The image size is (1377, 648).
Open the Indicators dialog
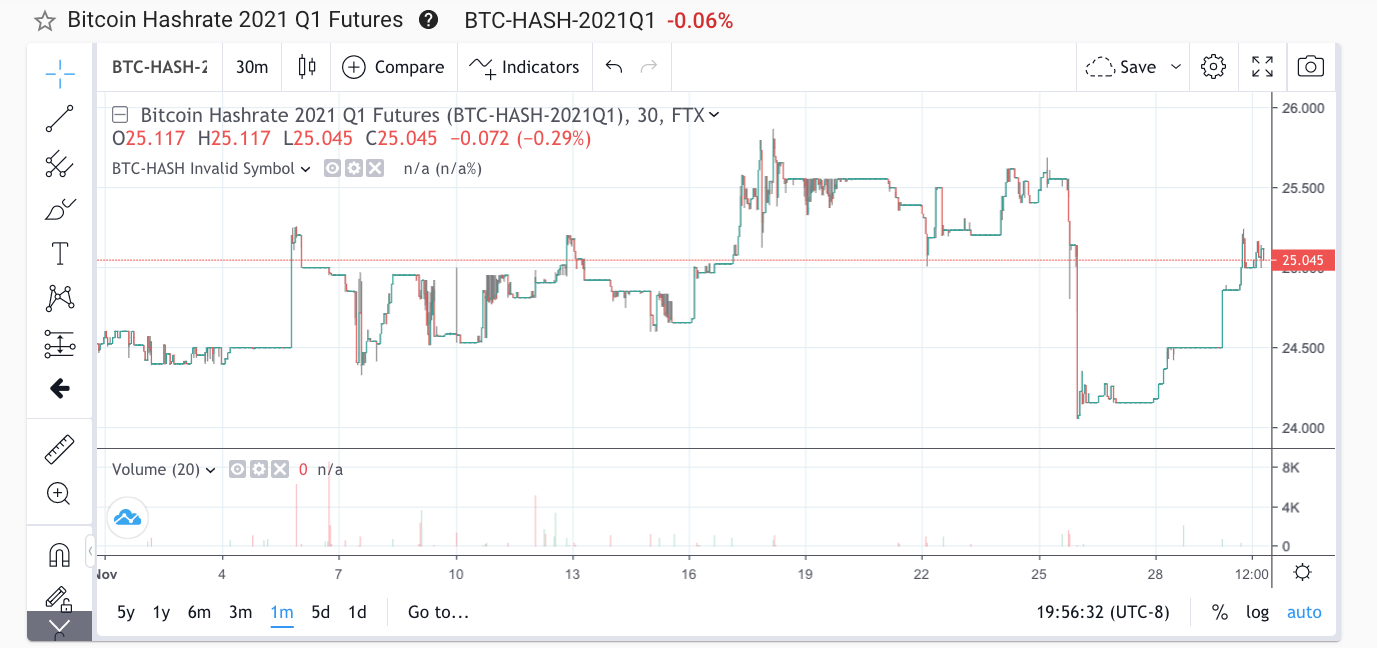(x=525, y=67)
